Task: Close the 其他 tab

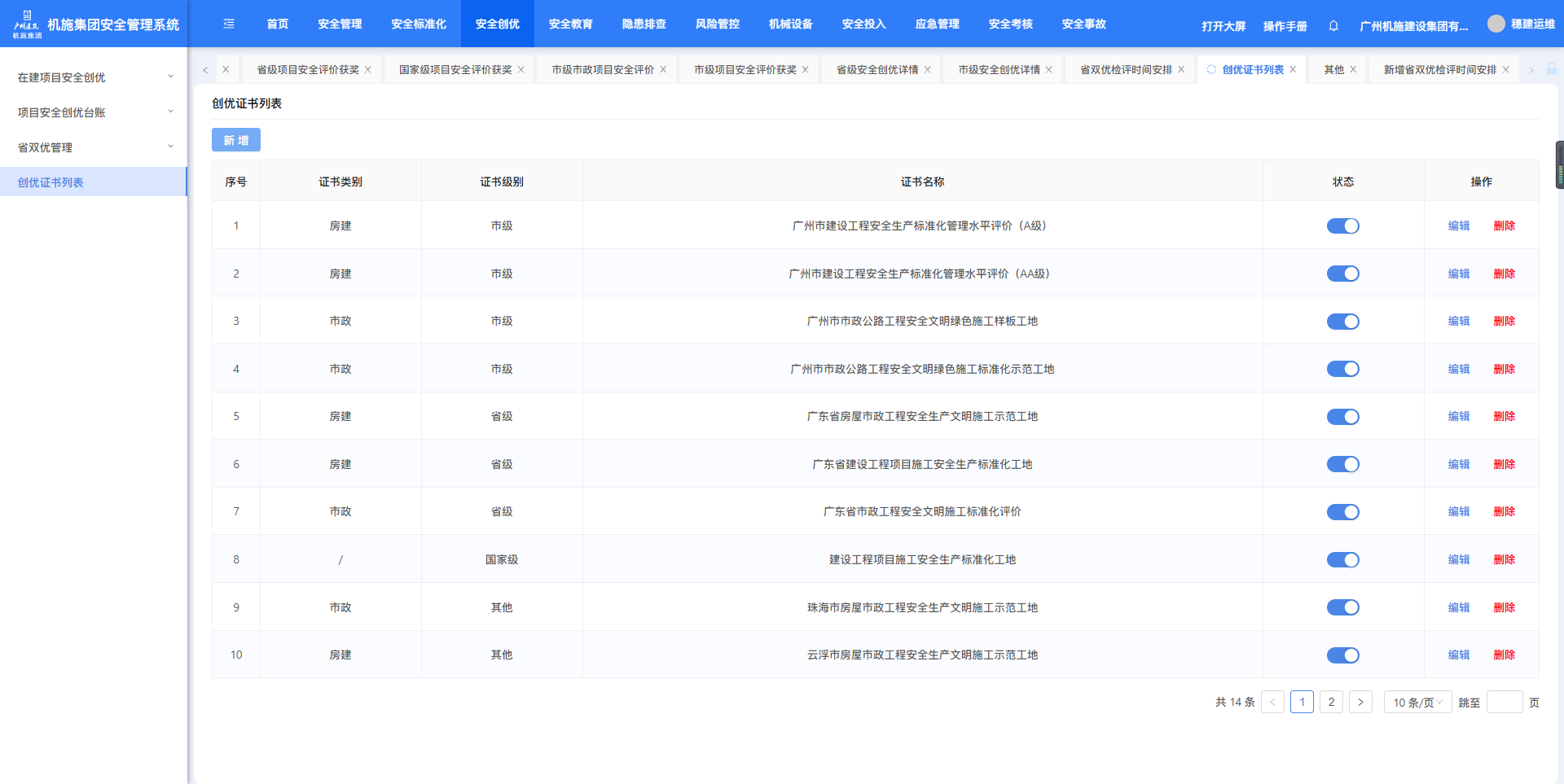Action: pos(1353,70)
